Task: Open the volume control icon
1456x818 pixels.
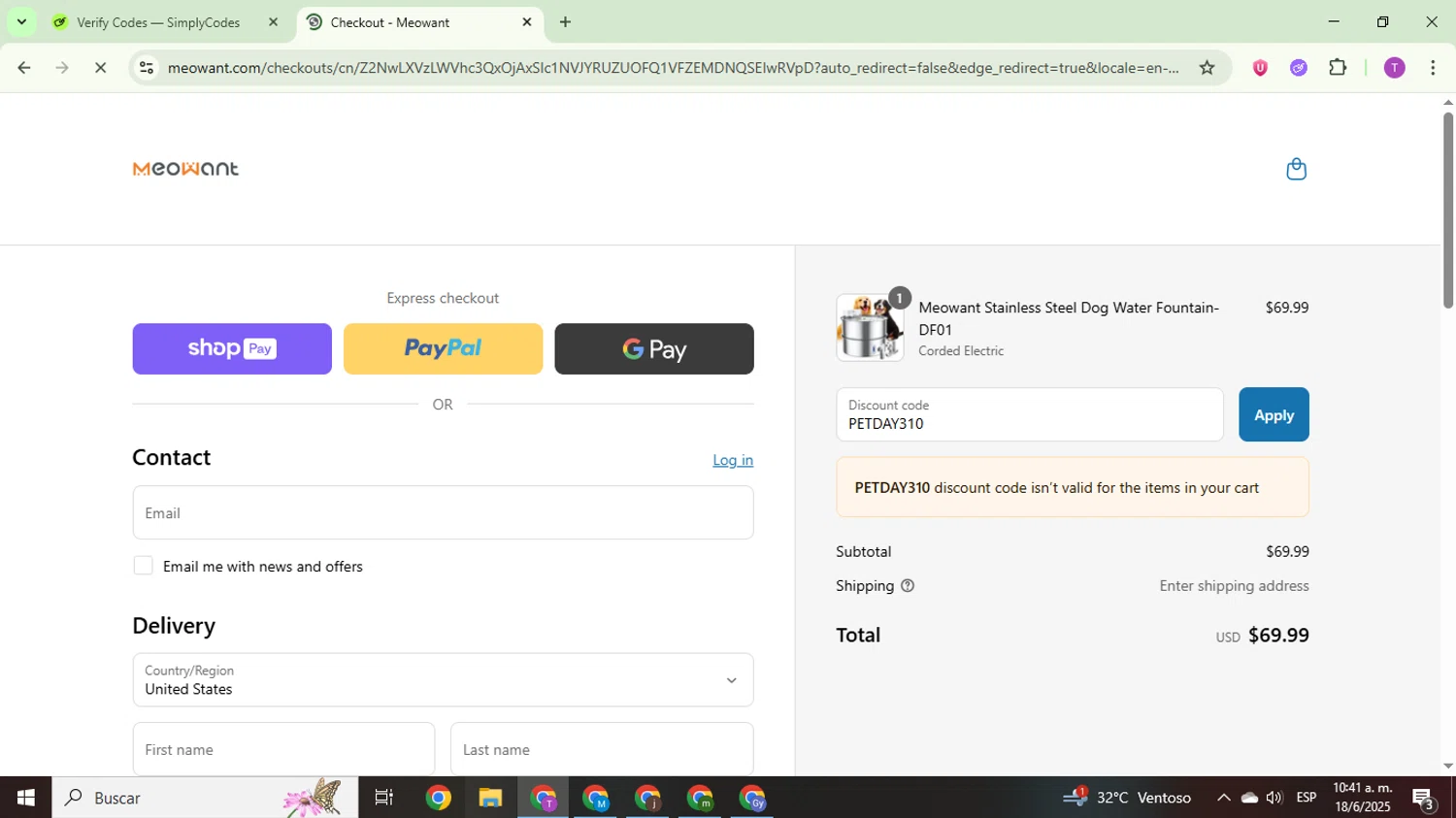Action: tap(1274, 798)
